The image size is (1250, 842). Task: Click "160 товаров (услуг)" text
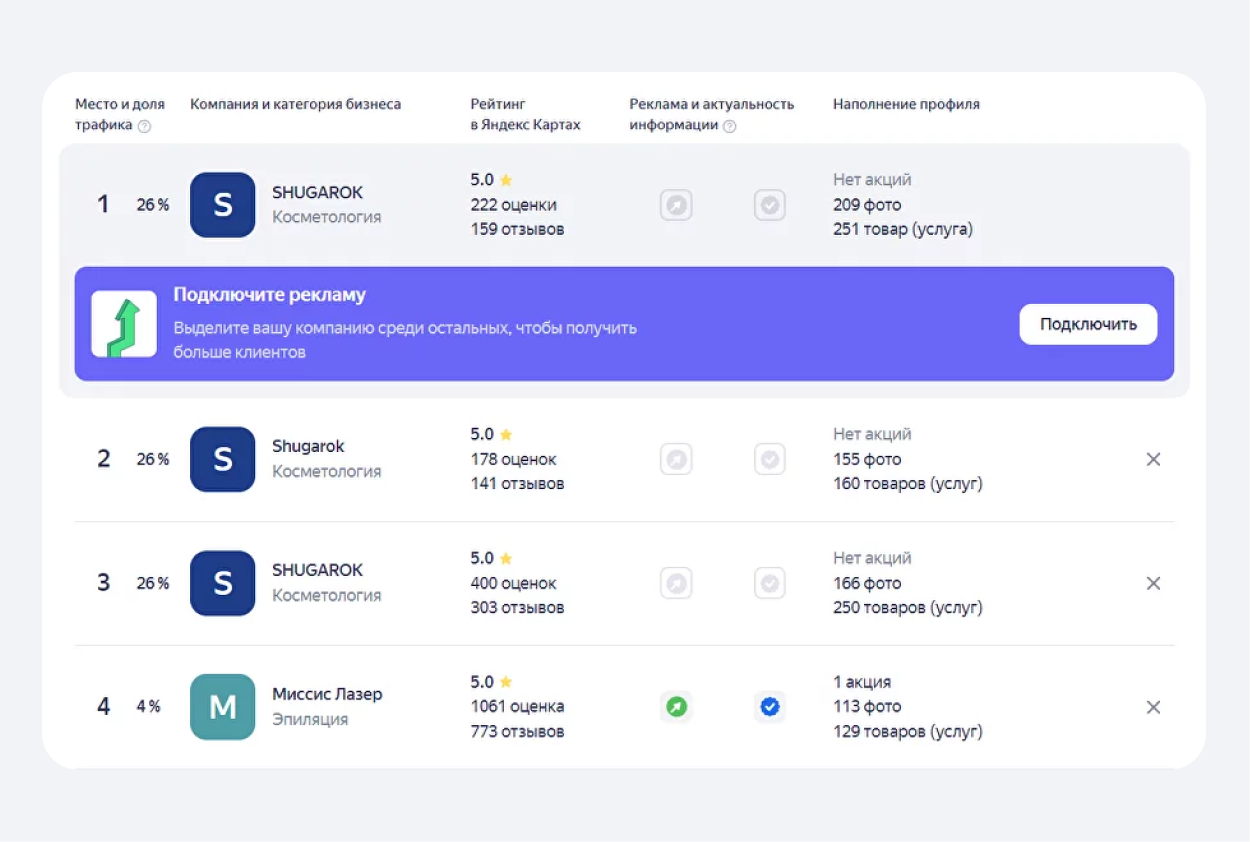click(908, 483)
